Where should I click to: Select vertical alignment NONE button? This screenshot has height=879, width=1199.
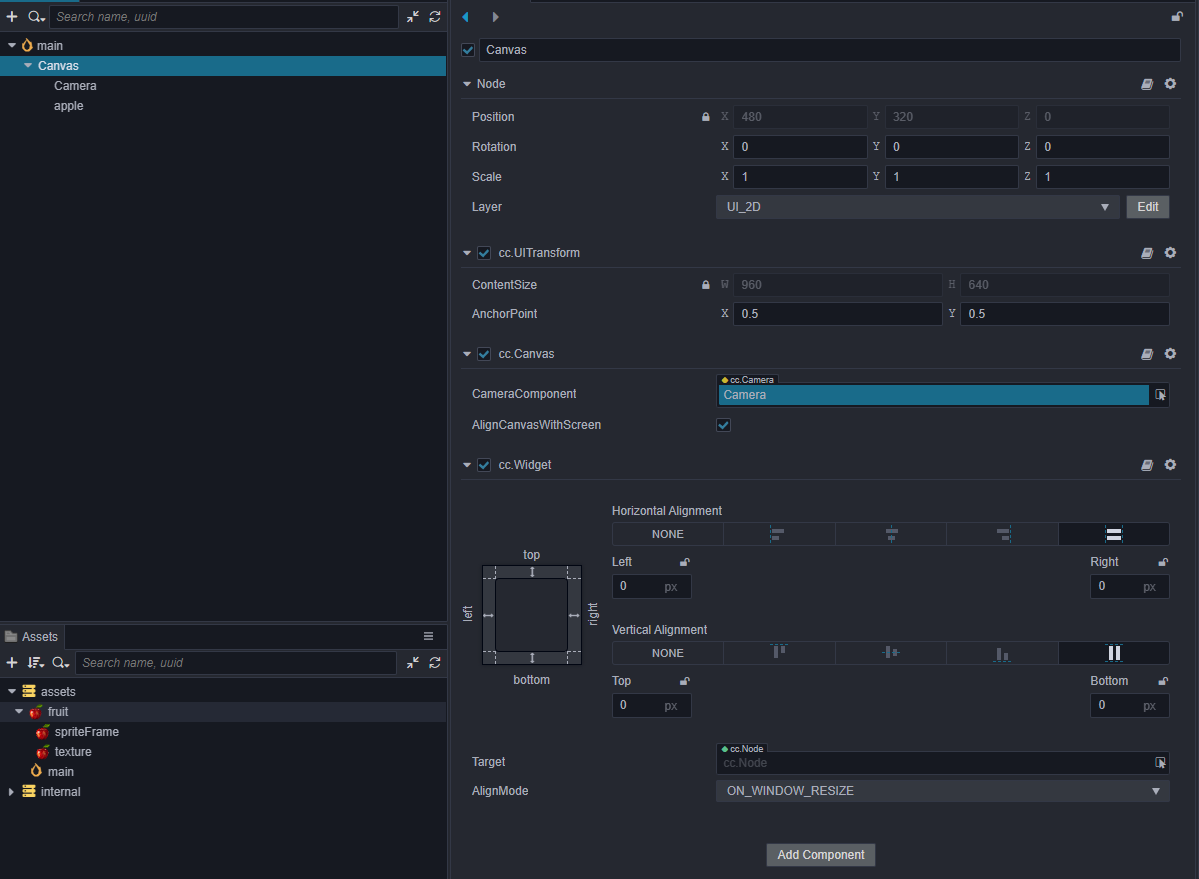[x=668, y=653]
